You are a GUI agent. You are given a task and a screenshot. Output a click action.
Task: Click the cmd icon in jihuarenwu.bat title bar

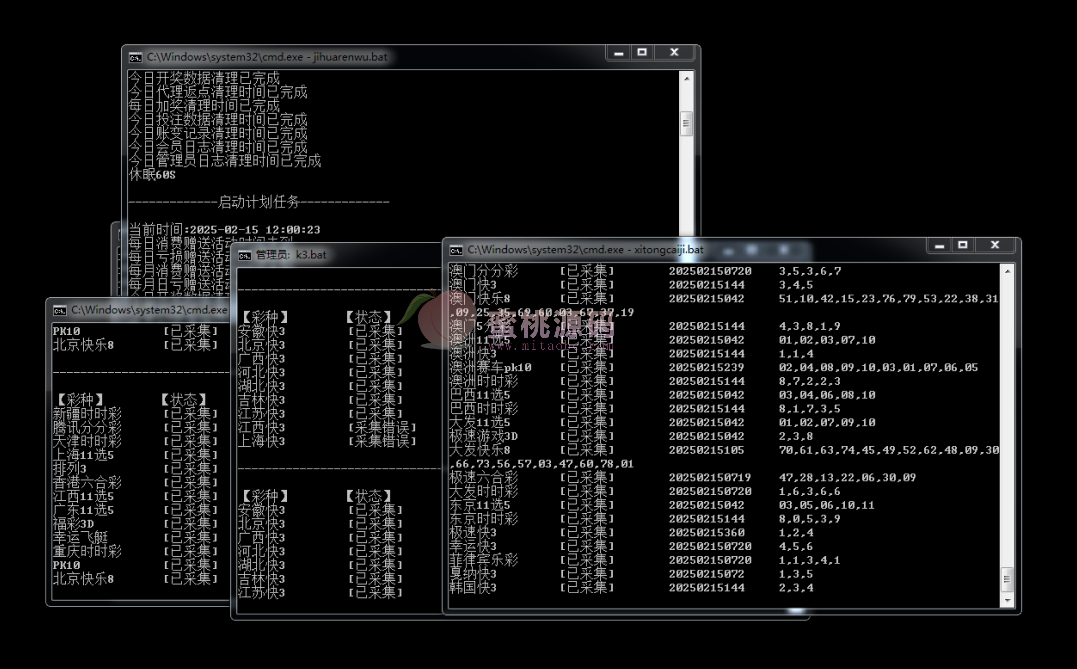click(x=136, y=57)
